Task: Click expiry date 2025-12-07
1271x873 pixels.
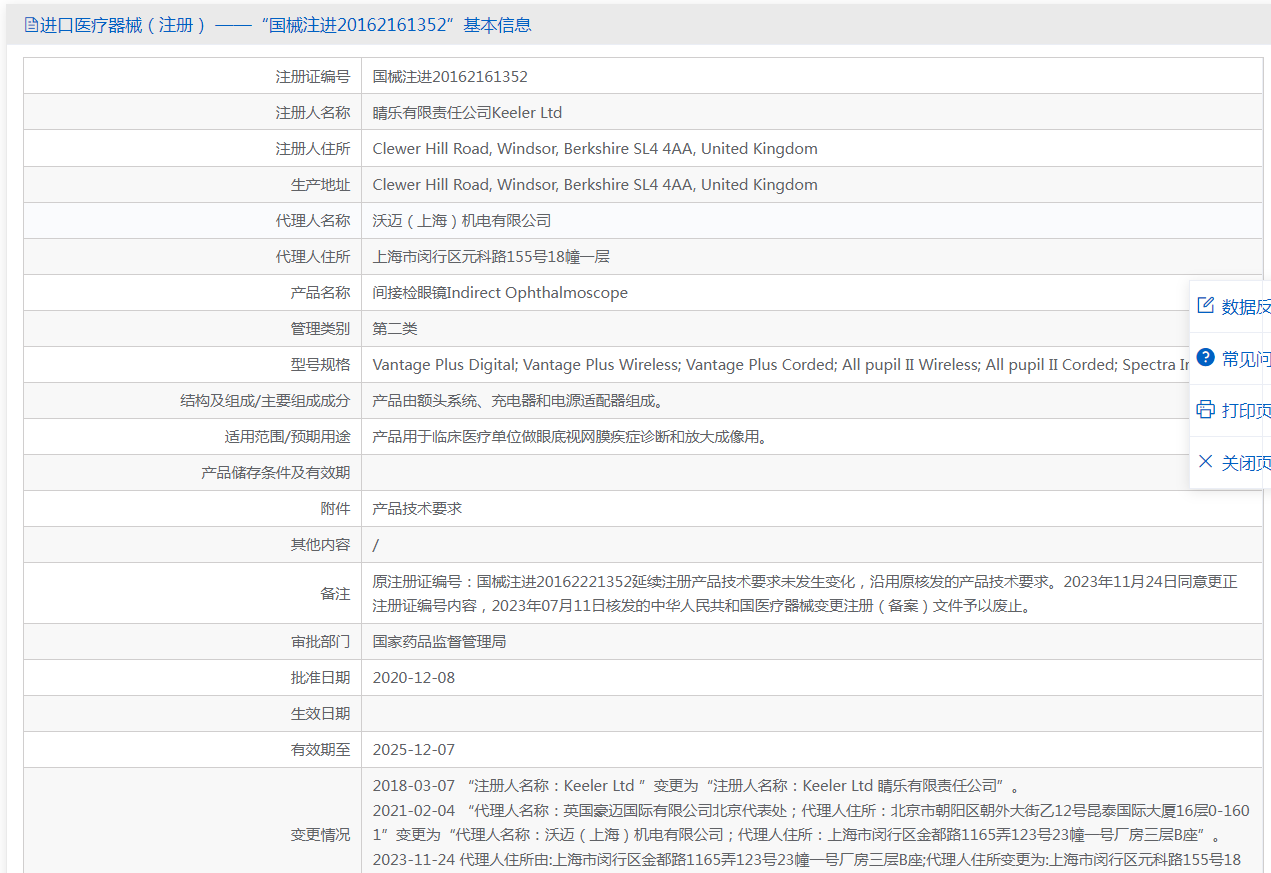Action: [x=414, y=749]
